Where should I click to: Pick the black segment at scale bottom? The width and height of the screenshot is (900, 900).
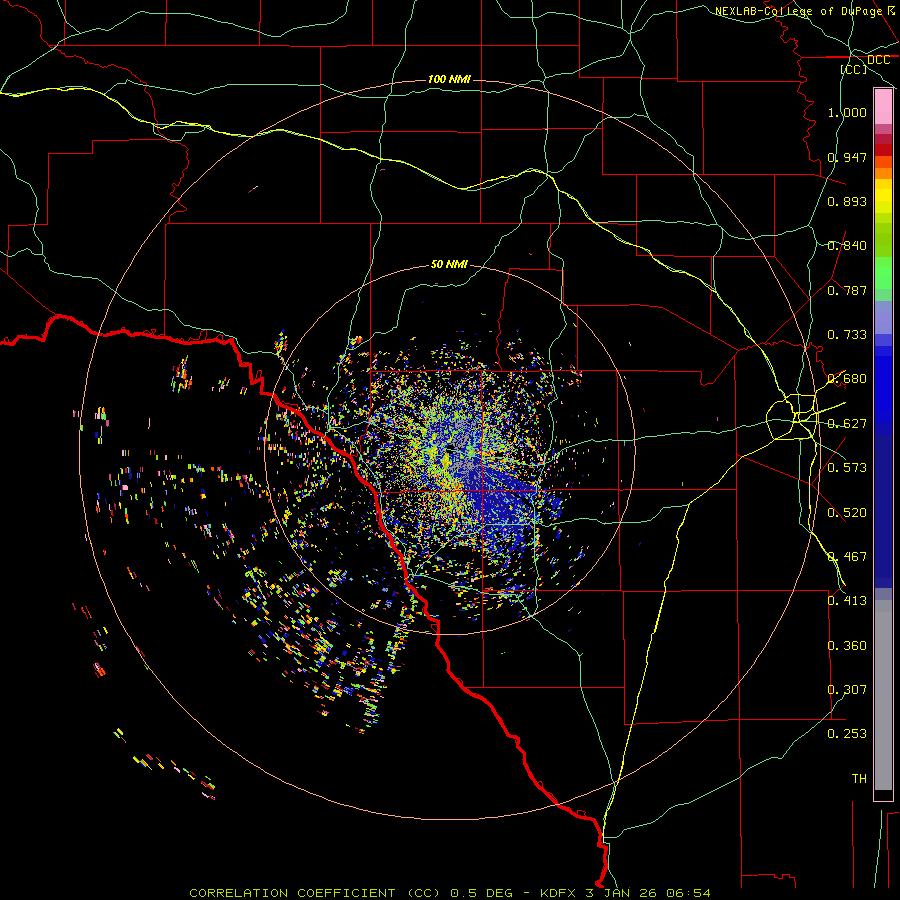pos(883,794)
